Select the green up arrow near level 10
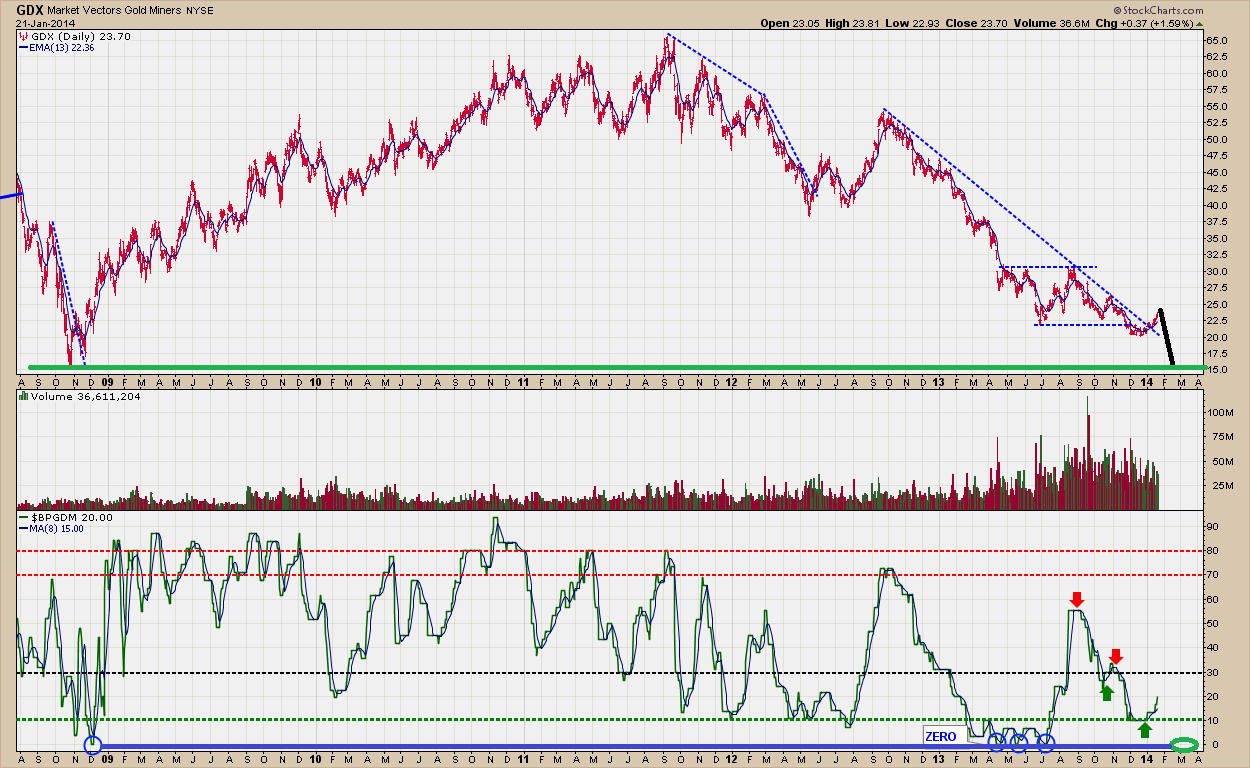 click(1145, 729)
